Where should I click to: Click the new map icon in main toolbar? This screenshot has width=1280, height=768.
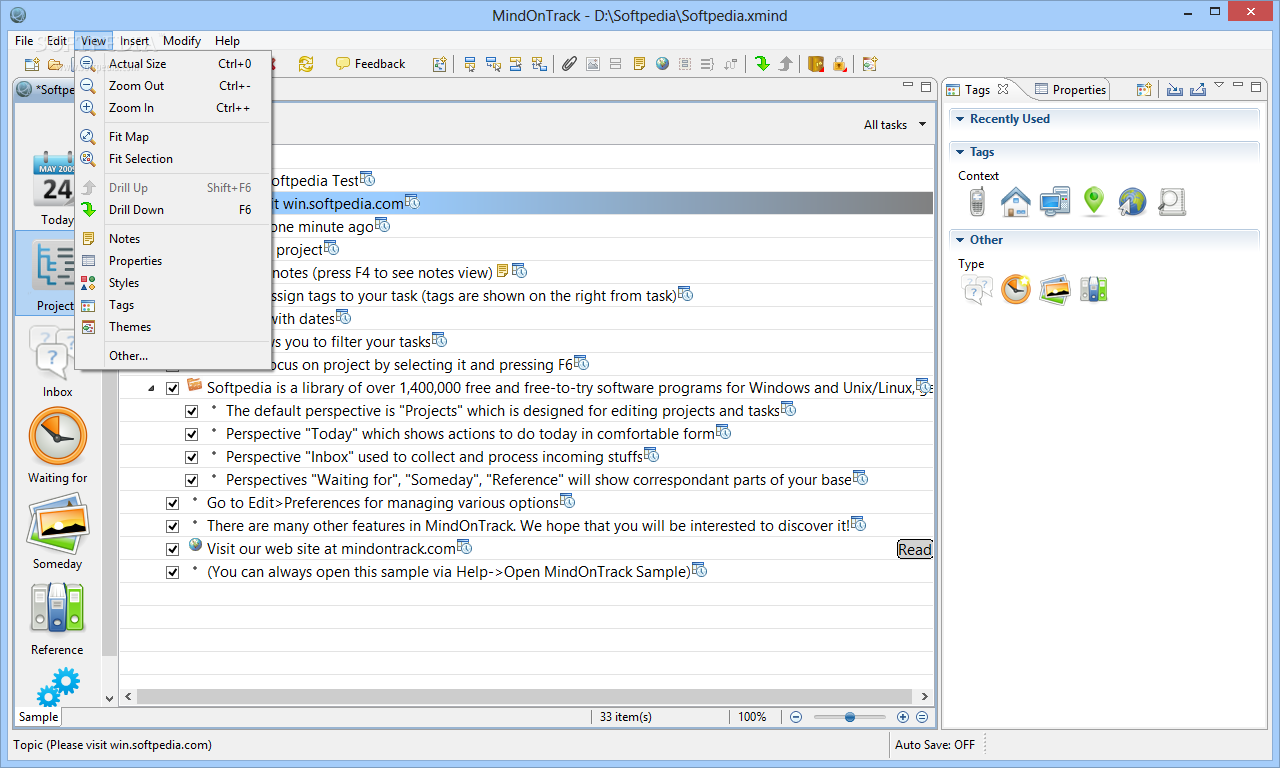pos(32,64)
